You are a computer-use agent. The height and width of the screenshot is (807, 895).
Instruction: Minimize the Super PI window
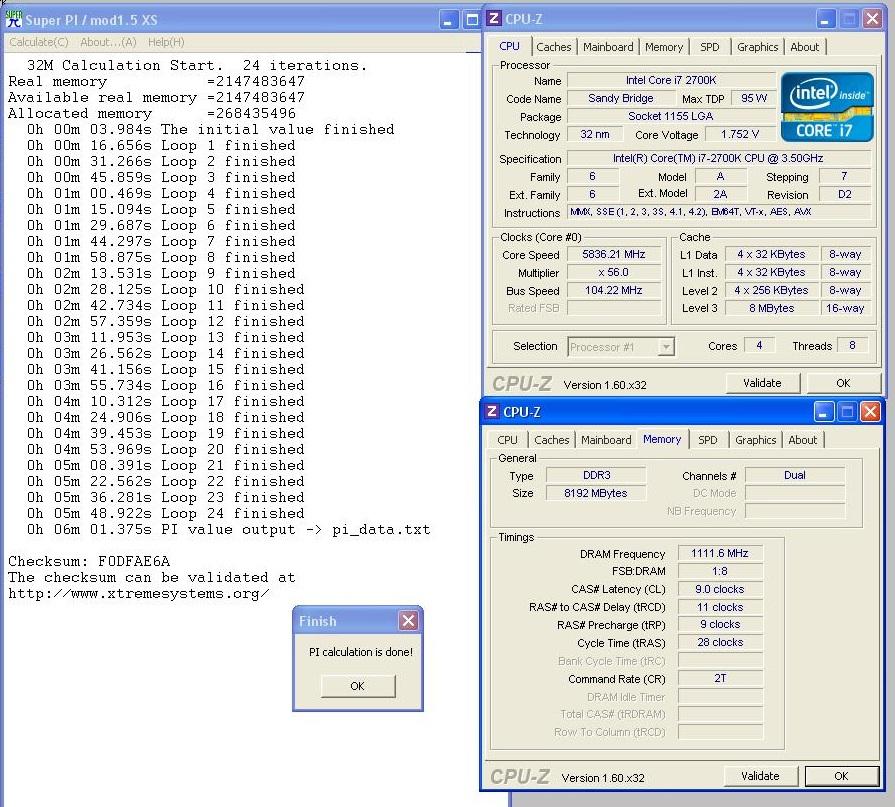(449, 20)
